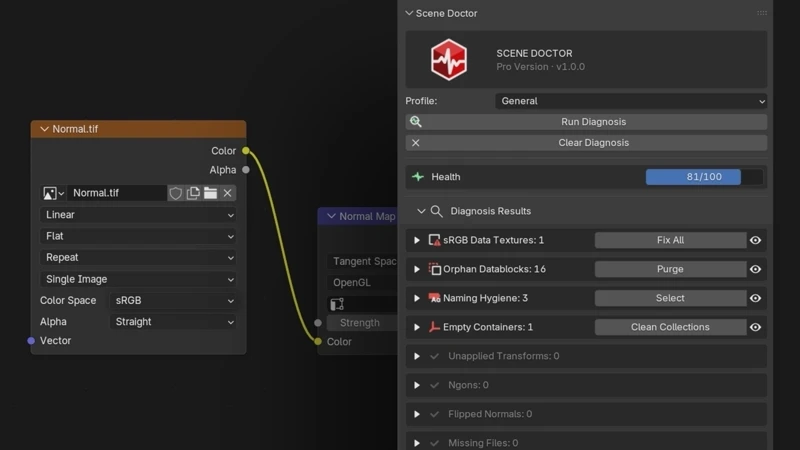
Task: Toggle fake user shield on Normal.tif image
Action: click(176, 193)
